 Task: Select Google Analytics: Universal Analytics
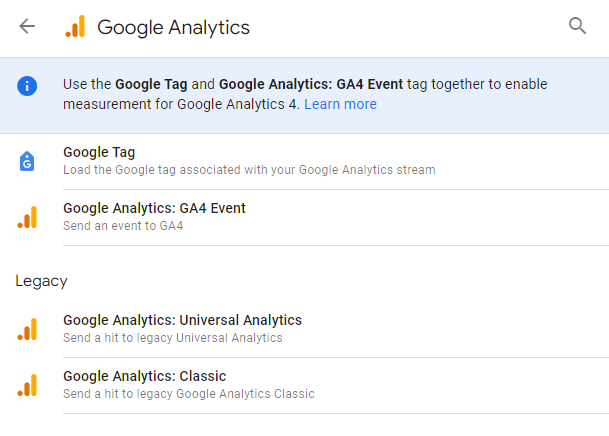point(304,330)
